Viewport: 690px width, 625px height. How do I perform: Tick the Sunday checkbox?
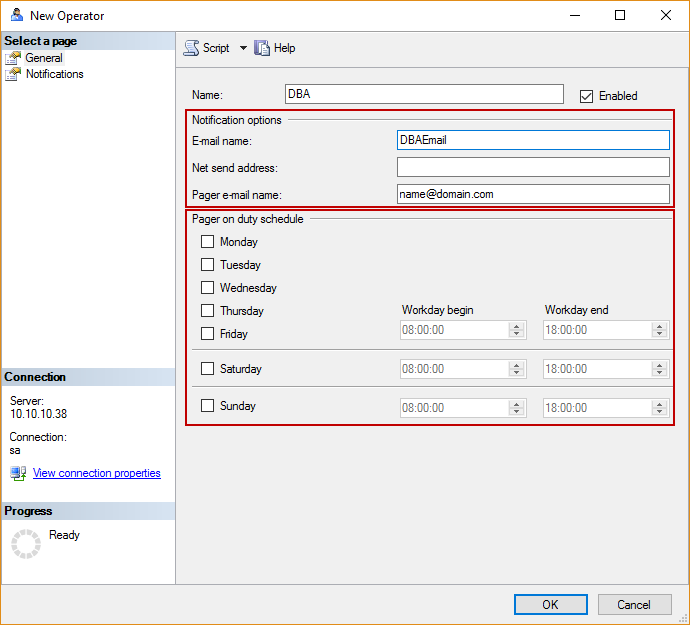207,405
